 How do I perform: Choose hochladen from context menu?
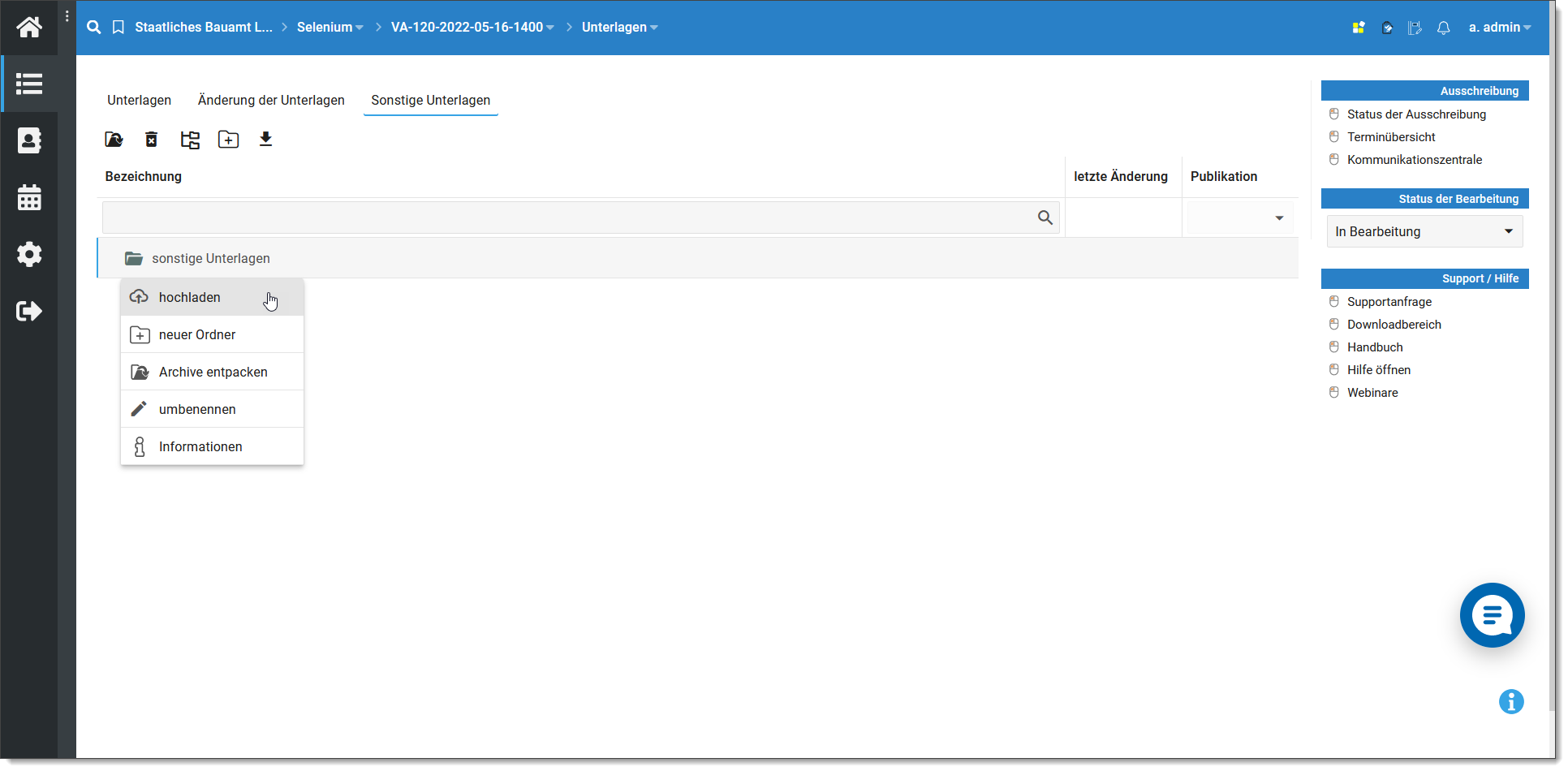pos(212,297)
